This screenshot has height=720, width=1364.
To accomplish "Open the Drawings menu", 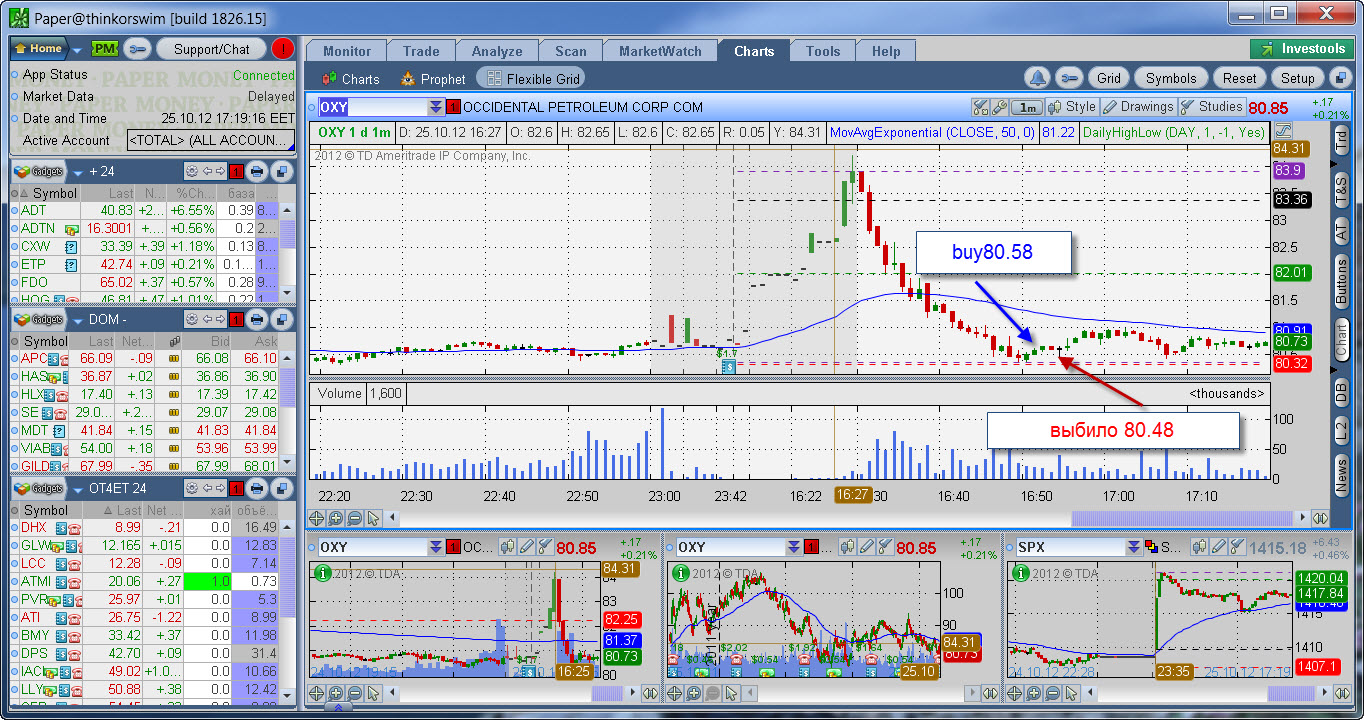I will click(x=1137, y=107).
